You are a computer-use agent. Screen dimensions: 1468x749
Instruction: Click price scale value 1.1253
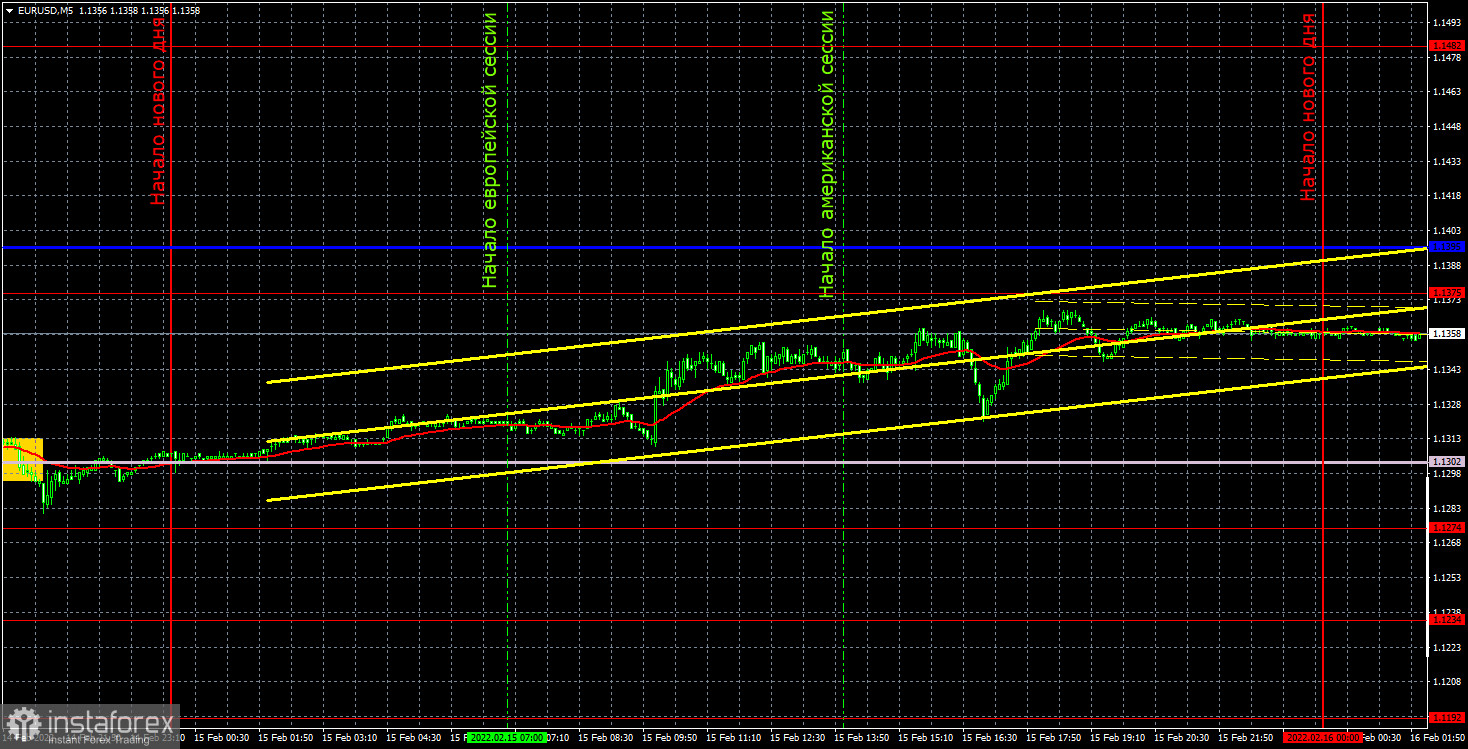coord(1447,578)
